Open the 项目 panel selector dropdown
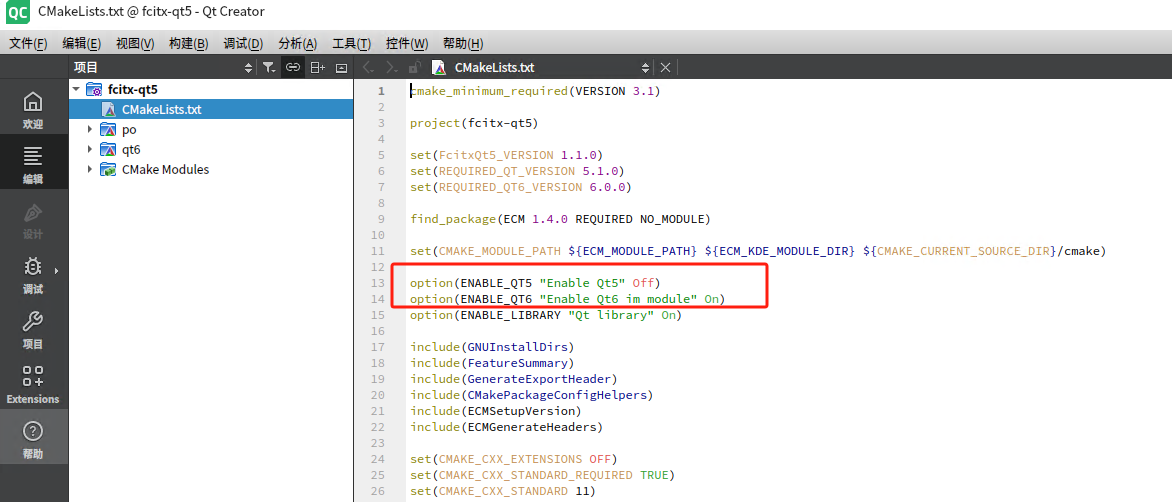This screenshot has width=1172, height=502. (249, 68)
